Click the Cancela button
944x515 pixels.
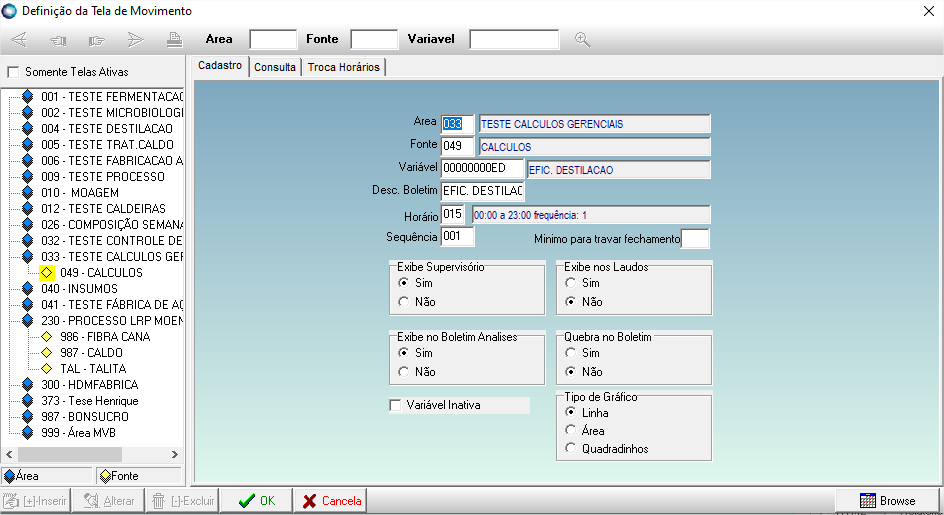[x=331, y=501]
